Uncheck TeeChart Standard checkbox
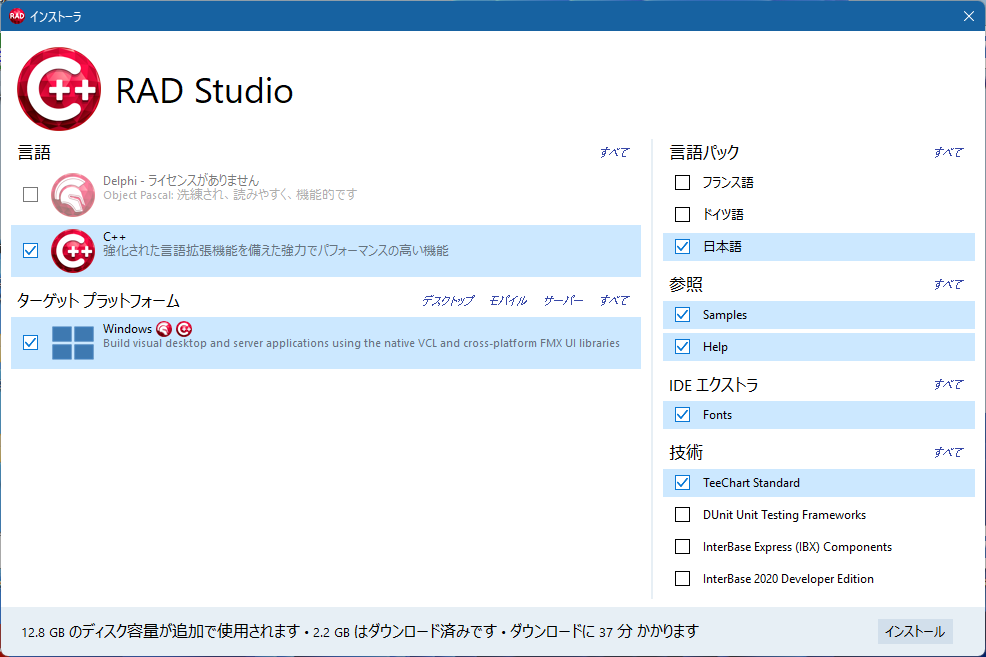 [682, 482]
